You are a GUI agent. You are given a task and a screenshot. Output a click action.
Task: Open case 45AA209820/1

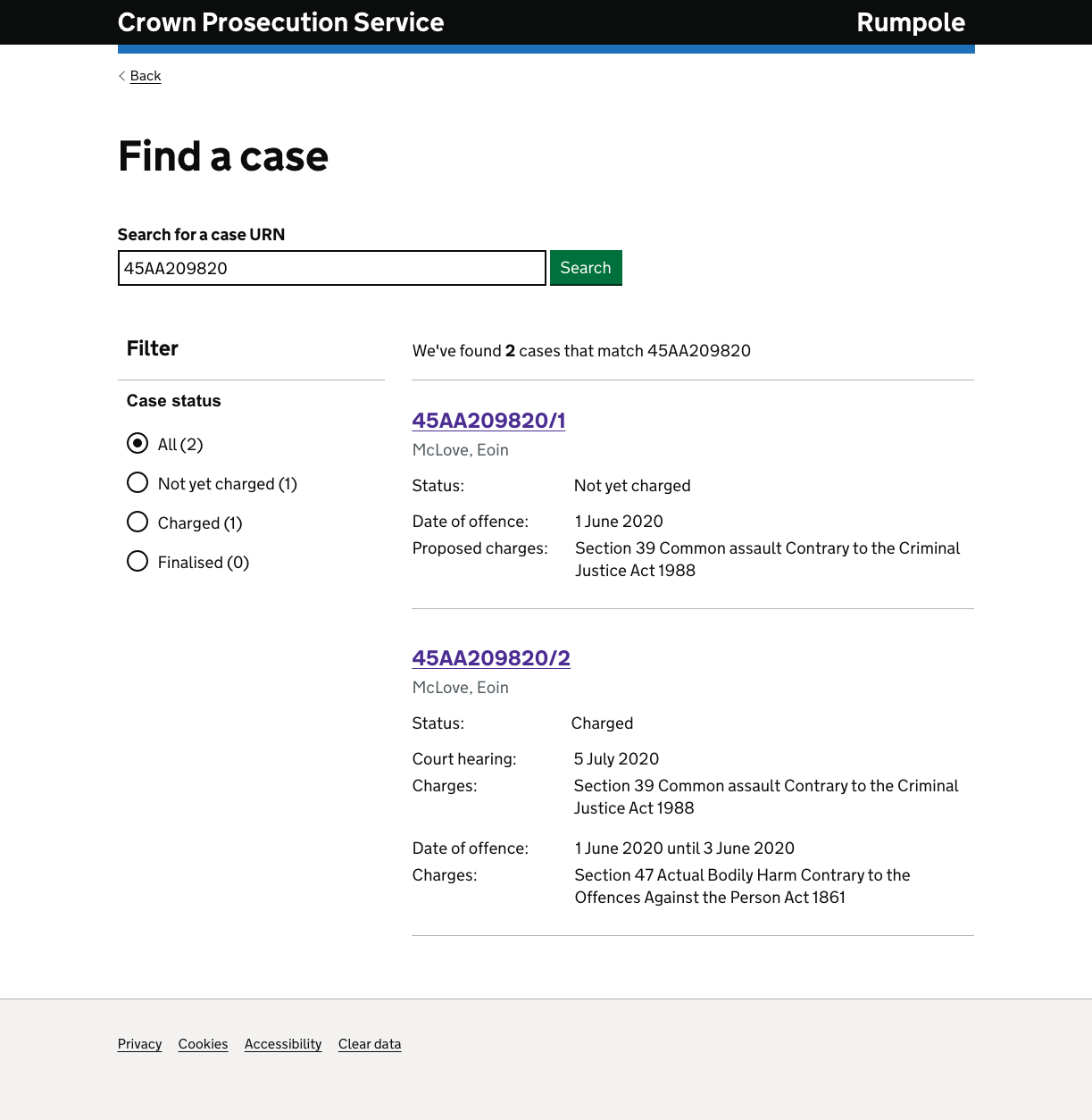(x=488, y=421)
